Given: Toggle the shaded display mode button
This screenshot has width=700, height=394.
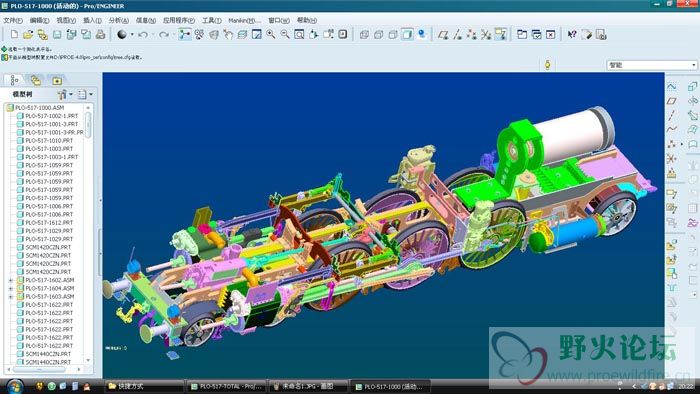Looking at the screenshot, I should tap(407, 34).
